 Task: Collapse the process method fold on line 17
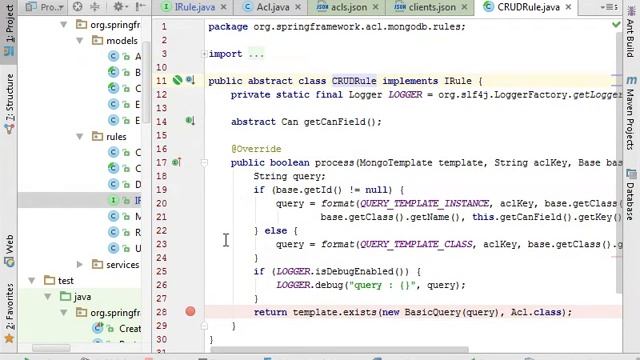click(x=204, y=163)
